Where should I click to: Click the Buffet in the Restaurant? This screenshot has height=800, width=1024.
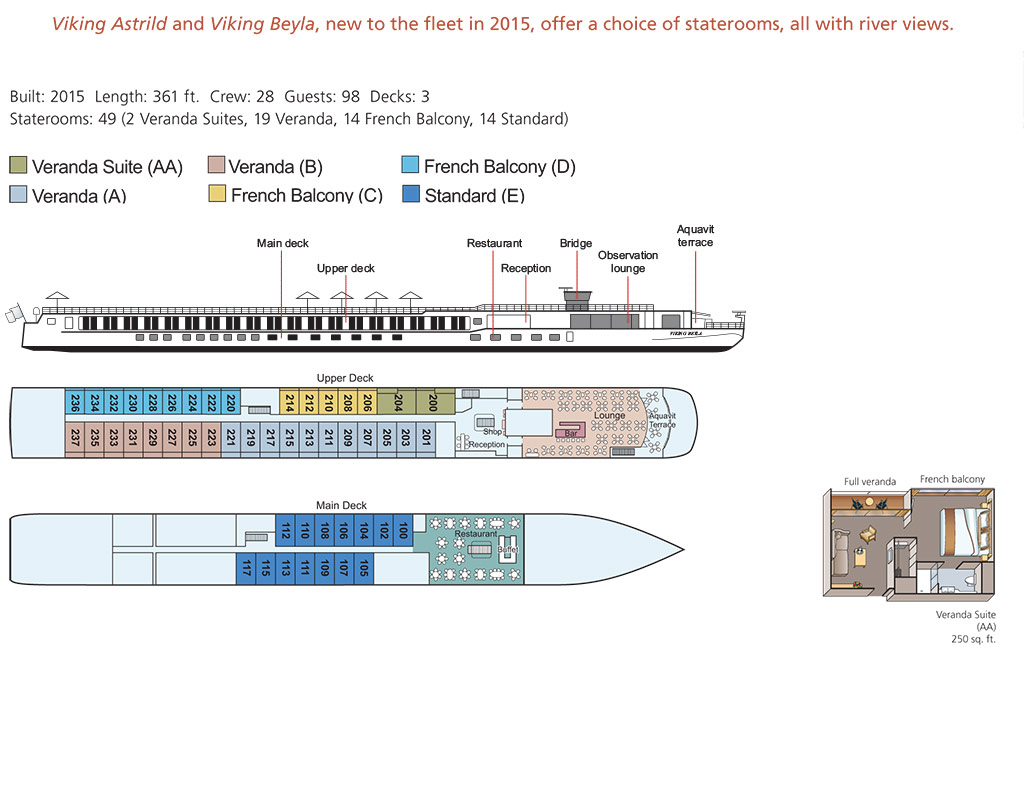click(508, 549)
